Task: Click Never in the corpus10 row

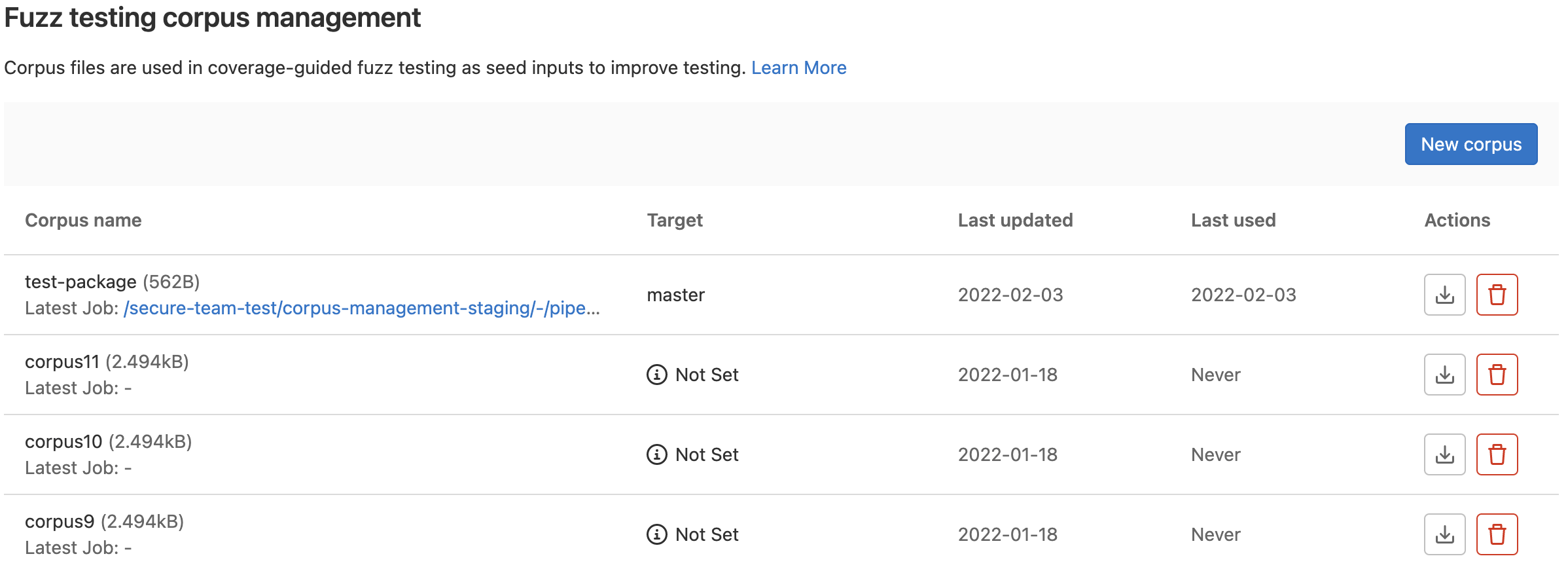Action: [1216, 454]
